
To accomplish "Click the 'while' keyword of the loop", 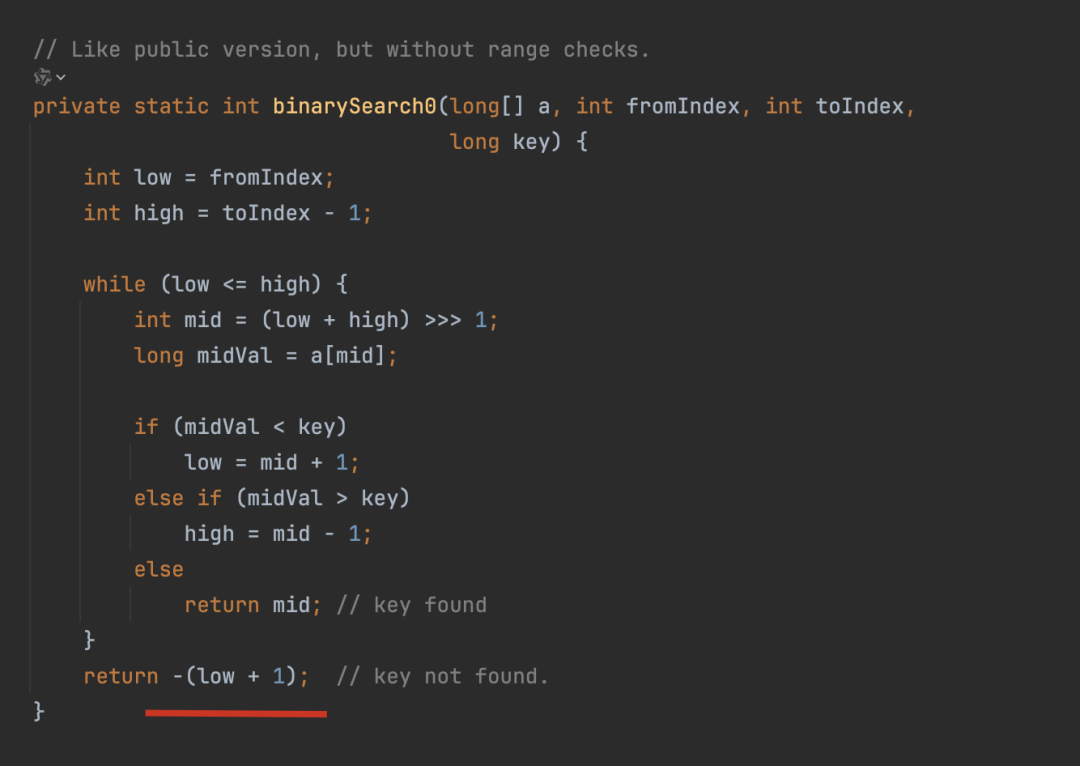I will click(114, 284).
